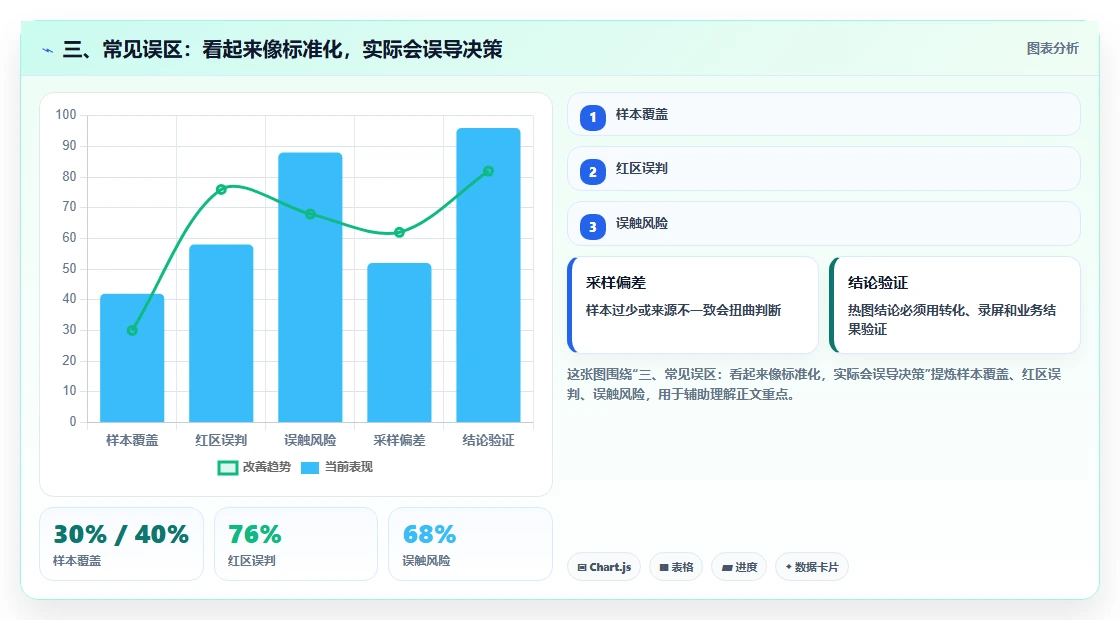The width and height of the screenshot is (1120, 620).
Task: Click the lightning icon beside the section title
Action: click(48, 50)
